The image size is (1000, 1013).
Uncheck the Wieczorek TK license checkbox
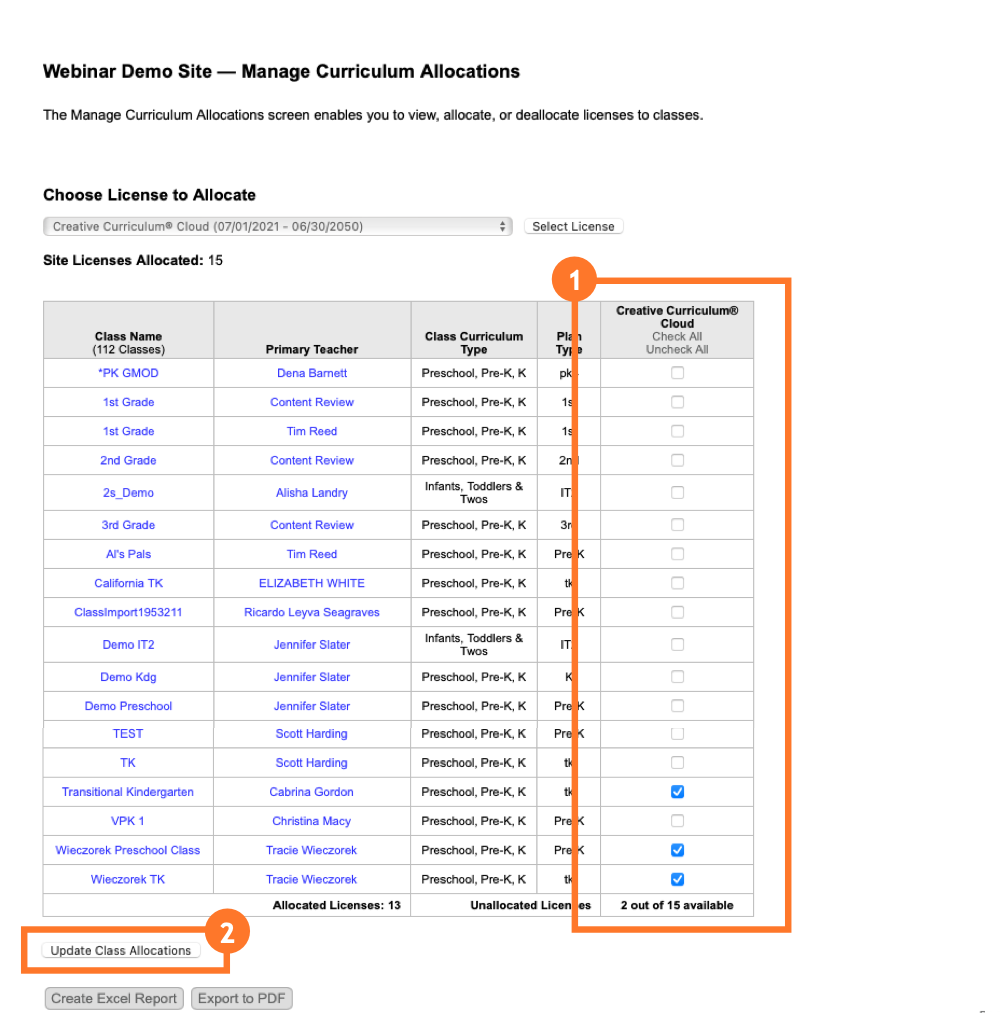tap(677, 879)
